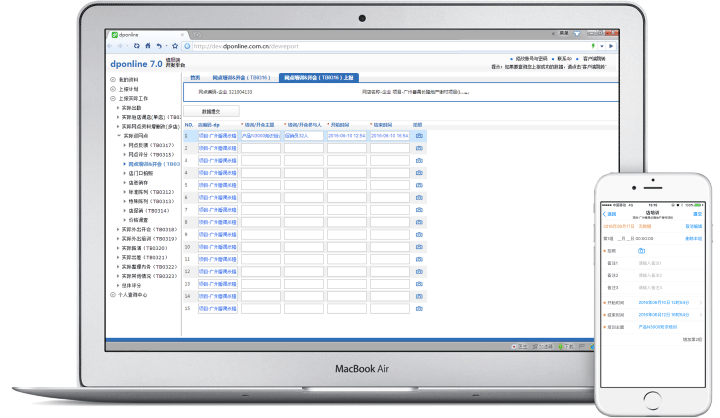720x418 pixels.
Task: Click the green lightning icon in address bar
Action: 593,46
